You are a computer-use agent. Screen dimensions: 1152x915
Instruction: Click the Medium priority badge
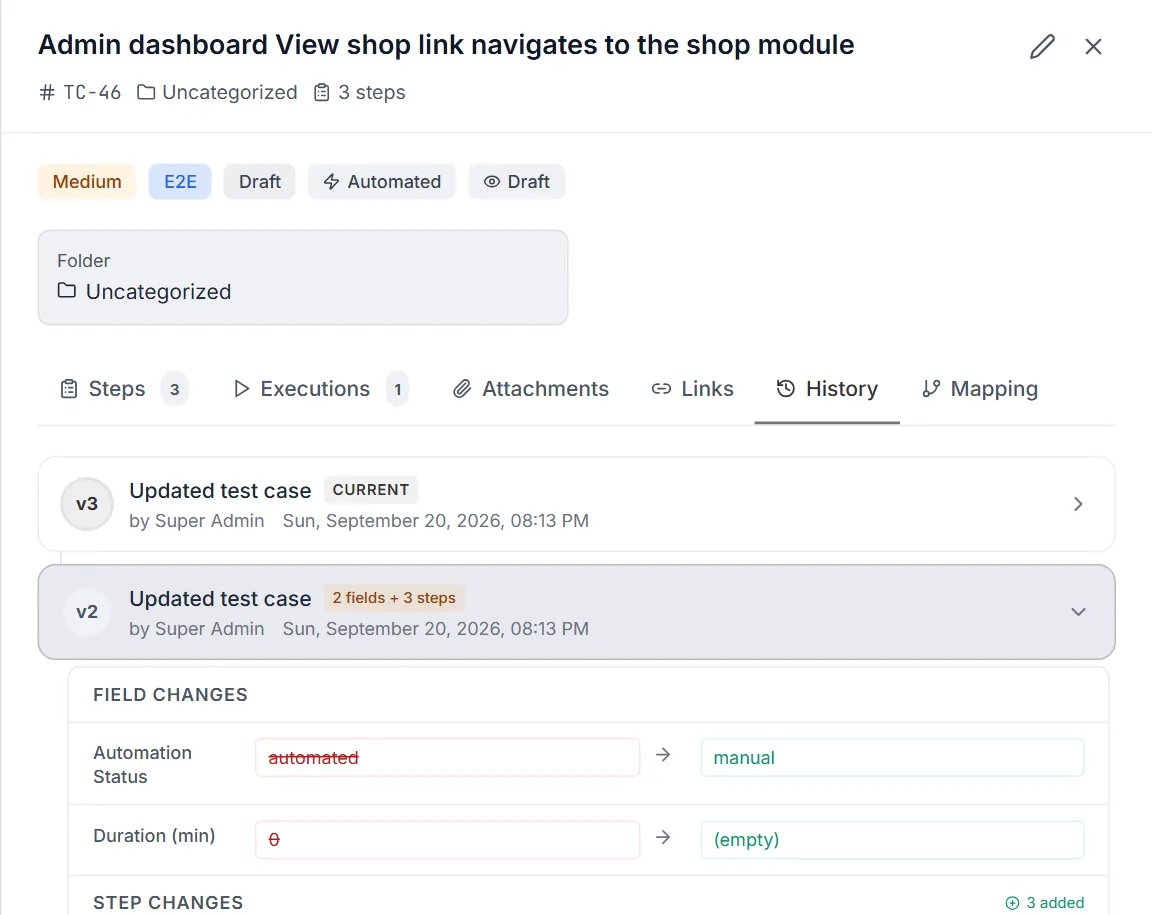87,182
